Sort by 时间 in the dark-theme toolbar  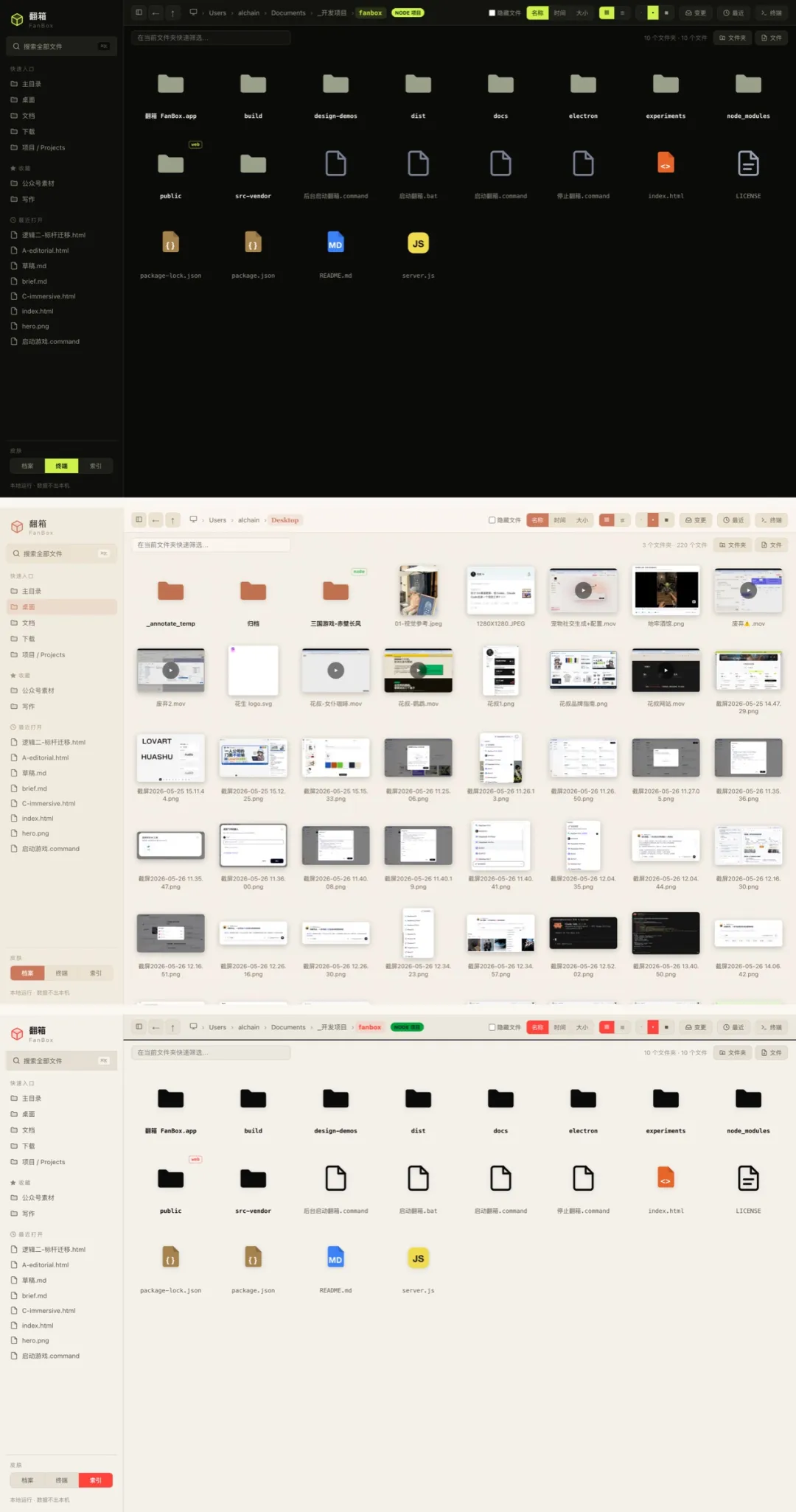559,13
